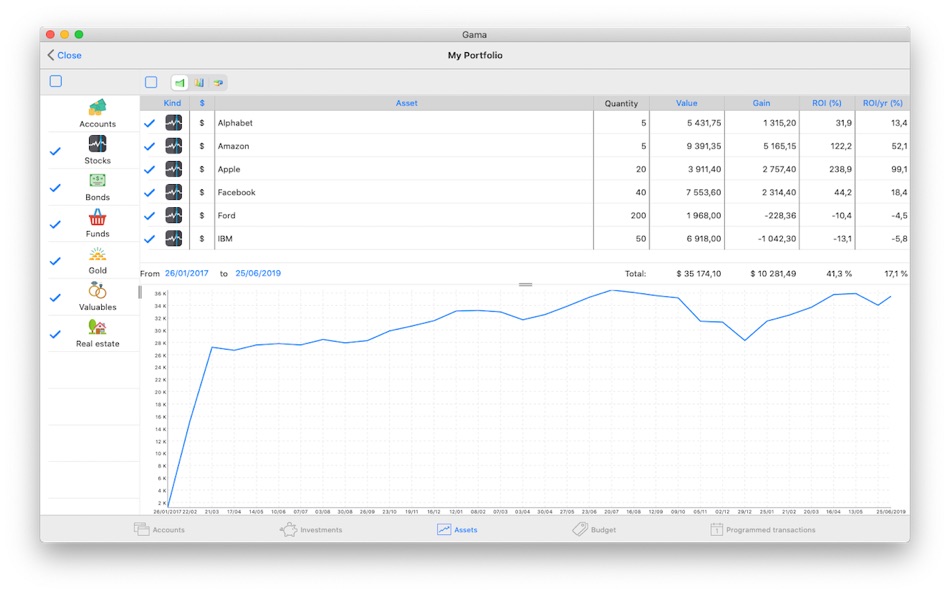Change the end date 25/06/2019
Image resolution: width=950 pixels, height=594 pixels.
(x=258, y=273)
